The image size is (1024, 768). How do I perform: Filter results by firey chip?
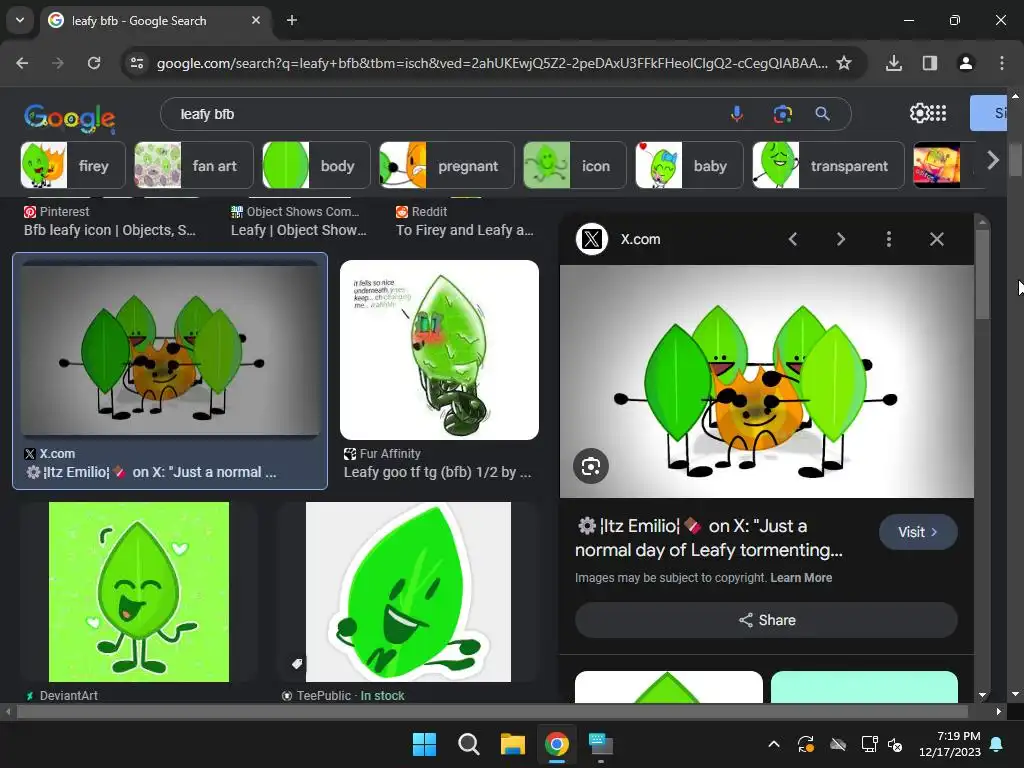click(71, 165)
